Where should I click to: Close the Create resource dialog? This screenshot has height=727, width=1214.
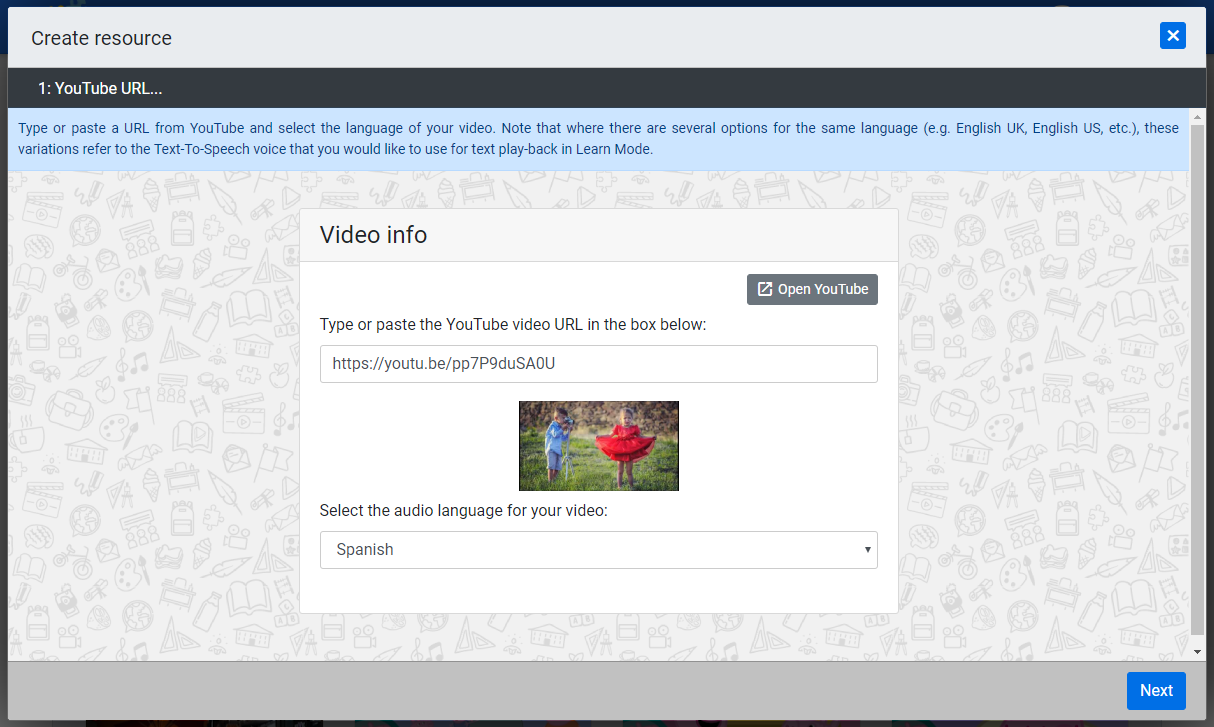pos(1172,36)
